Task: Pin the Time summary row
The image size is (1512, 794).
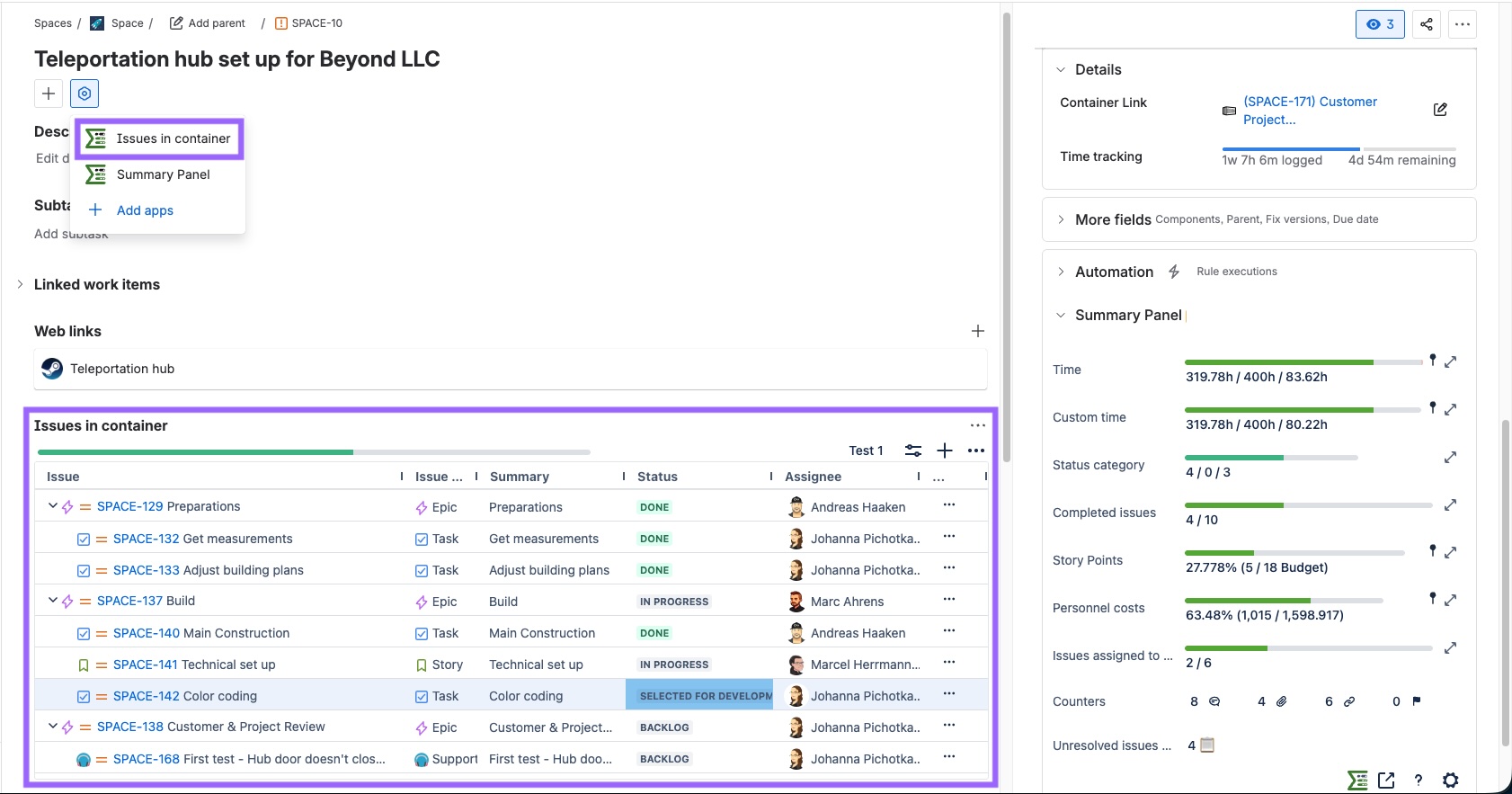Action: 1433,360
